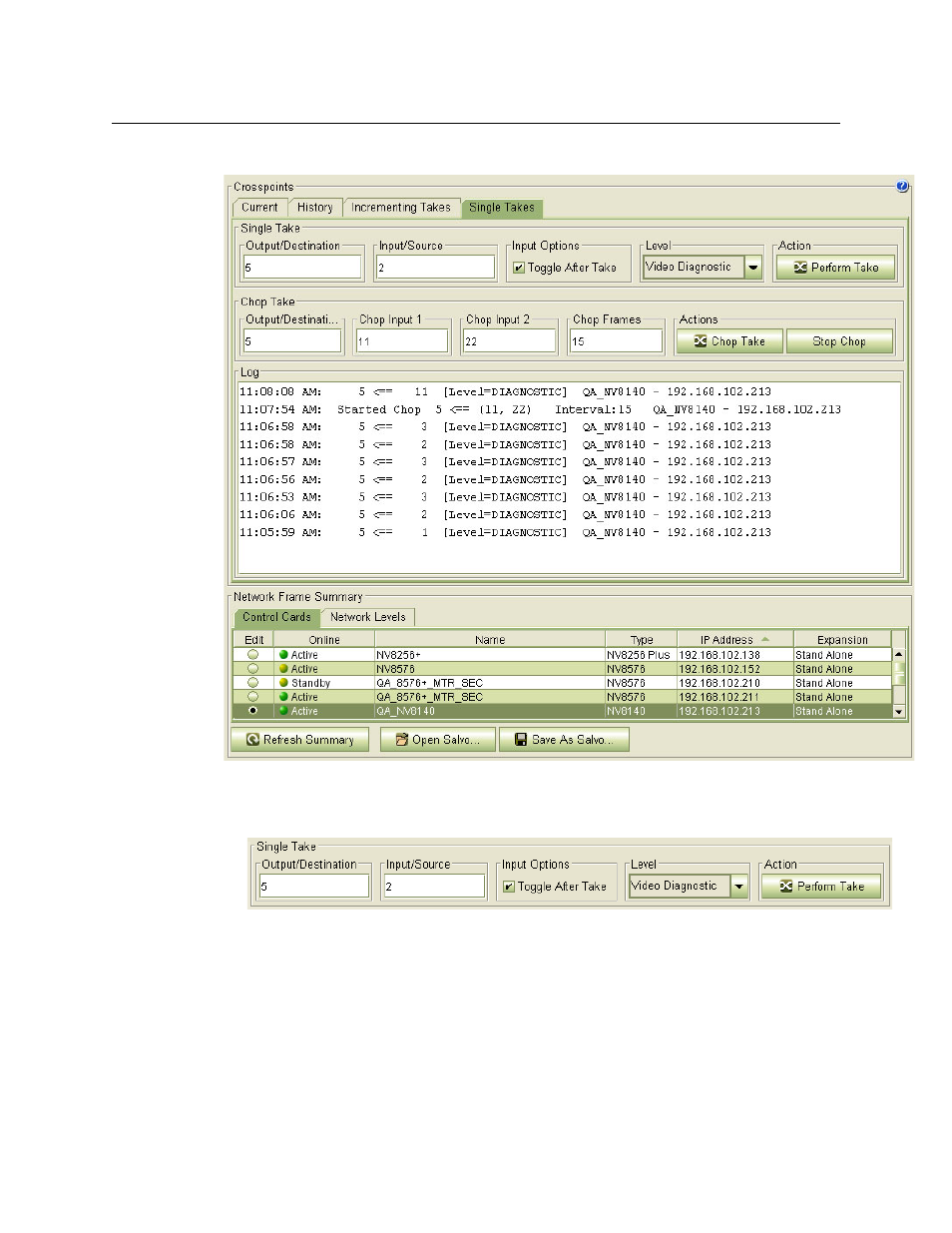Click lower Single Take Input/Source field
This screenshot has width=952, height=1233.
(x=434, y=886)
